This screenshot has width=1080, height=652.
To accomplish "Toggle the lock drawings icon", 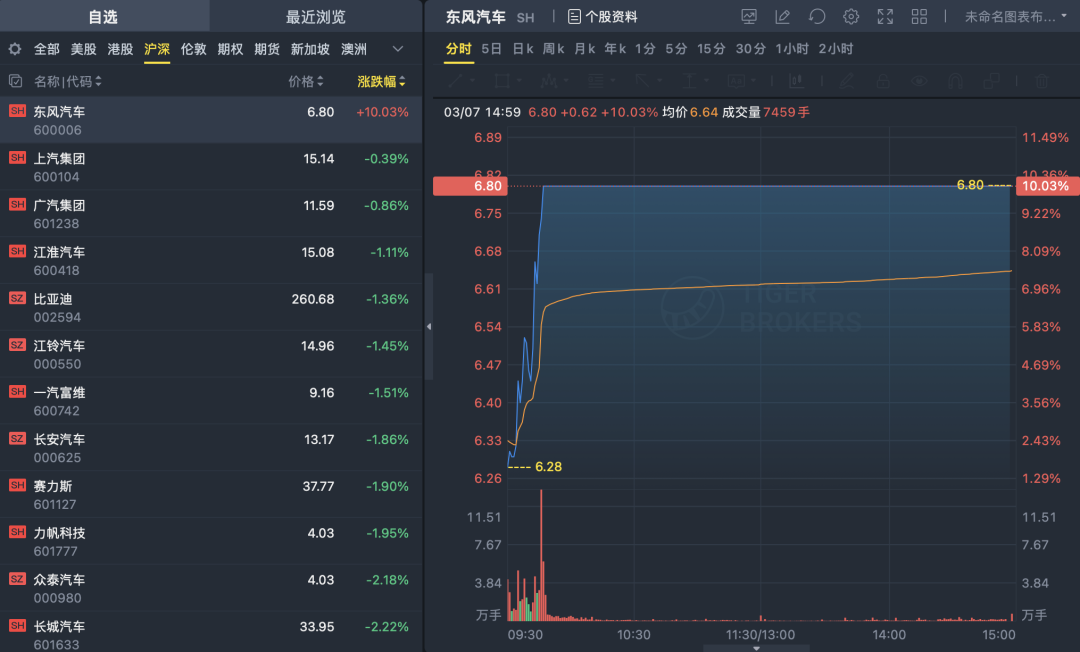I will pos(883,81).
